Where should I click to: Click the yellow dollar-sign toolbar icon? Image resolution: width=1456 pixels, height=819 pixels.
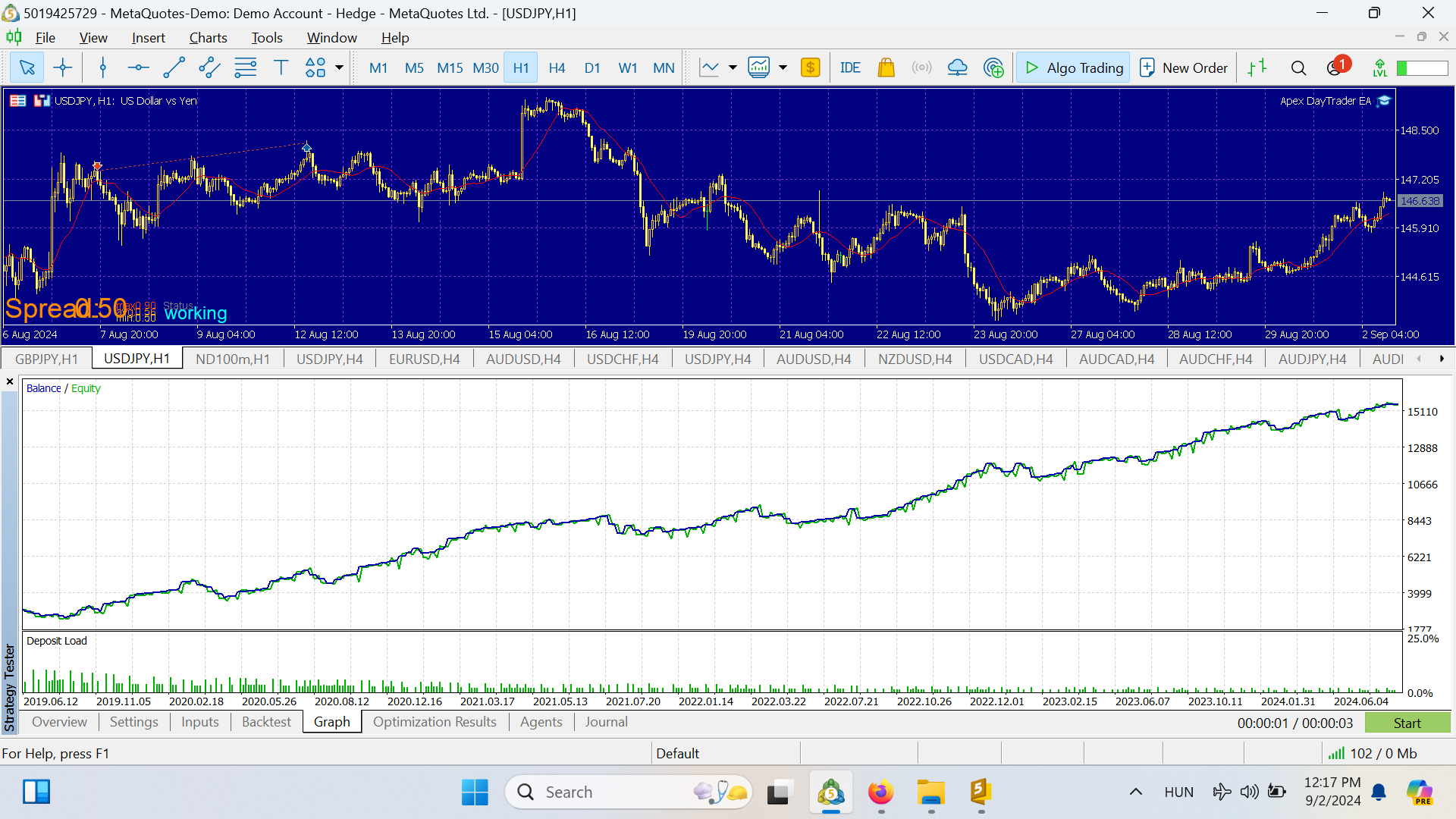[x=811, y=67]
